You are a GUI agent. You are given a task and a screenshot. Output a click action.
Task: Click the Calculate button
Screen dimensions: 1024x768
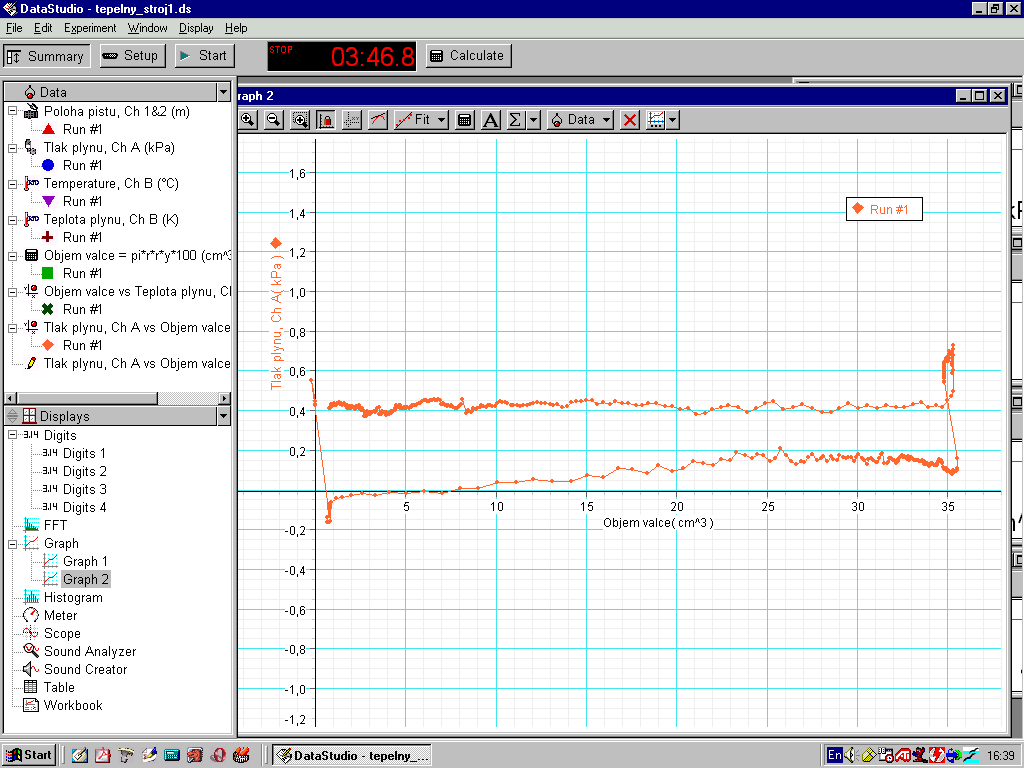point(468,56)
